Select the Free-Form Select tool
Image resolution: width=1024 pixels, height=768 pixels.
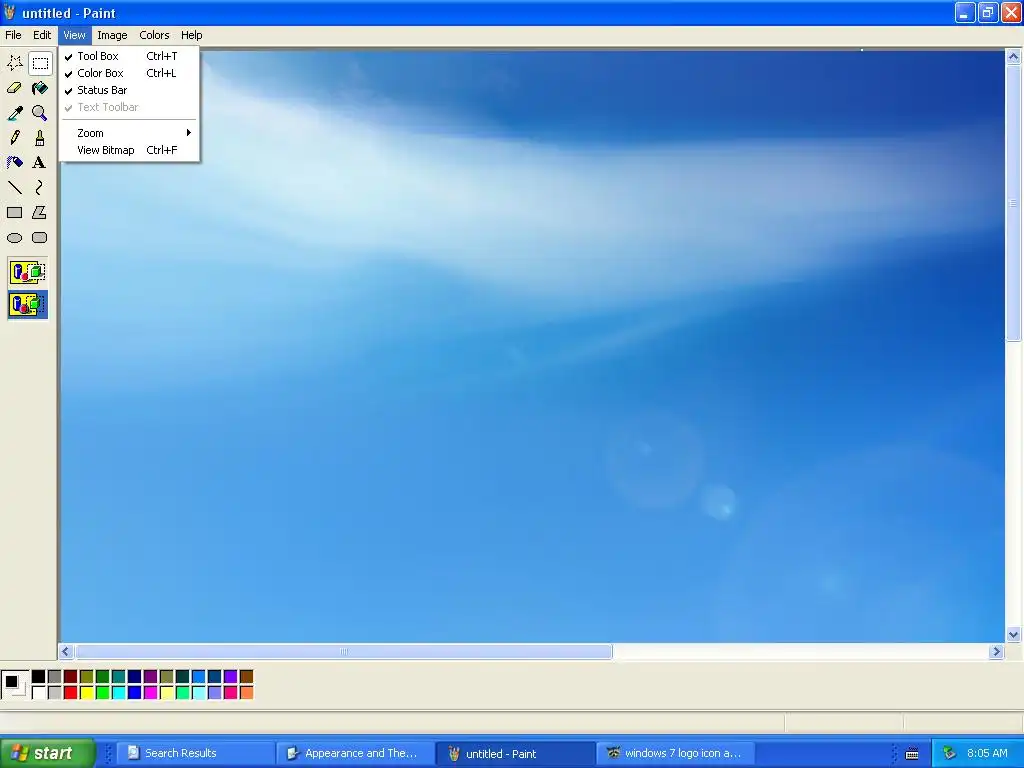pyautogui.click(x=14, y=63)
